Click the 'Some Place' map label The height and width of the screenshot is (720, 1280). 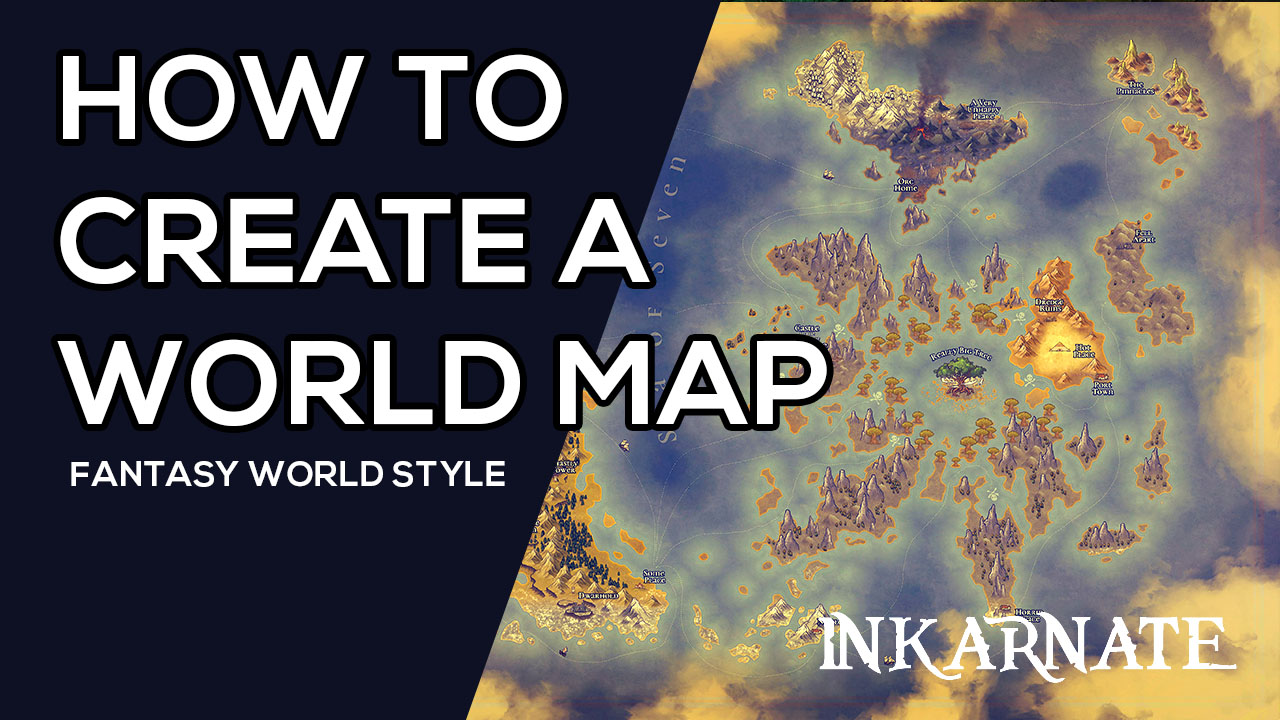655,576
